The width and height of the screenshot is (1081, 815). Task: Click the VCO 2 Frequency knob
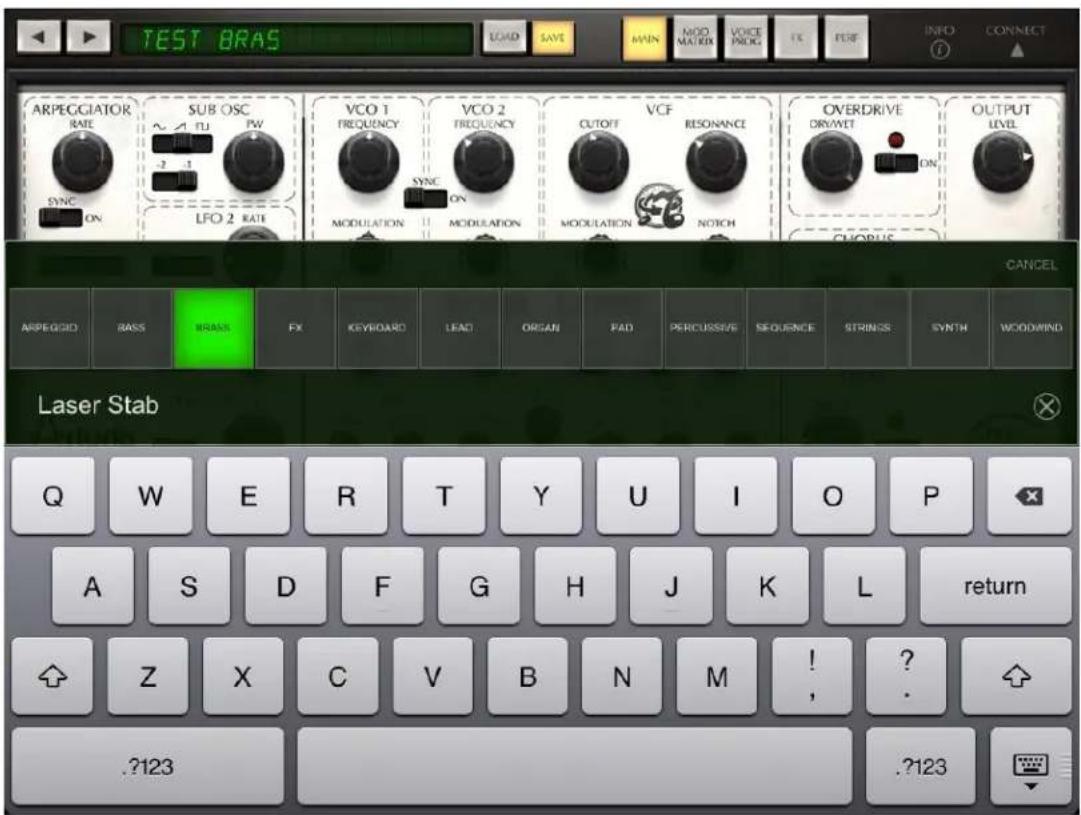(x=484, y=161)
